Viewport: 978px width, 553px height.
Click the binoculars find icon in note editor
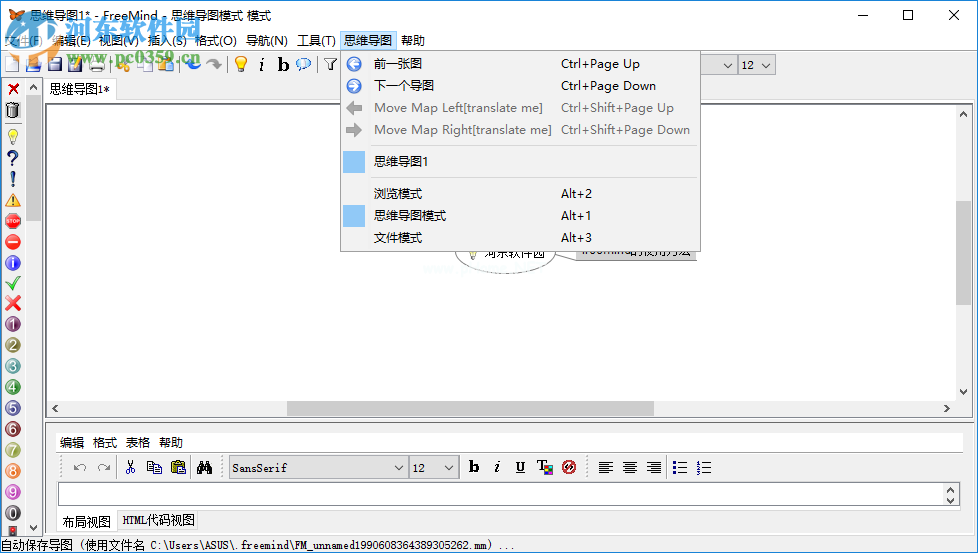coord(205,467)
